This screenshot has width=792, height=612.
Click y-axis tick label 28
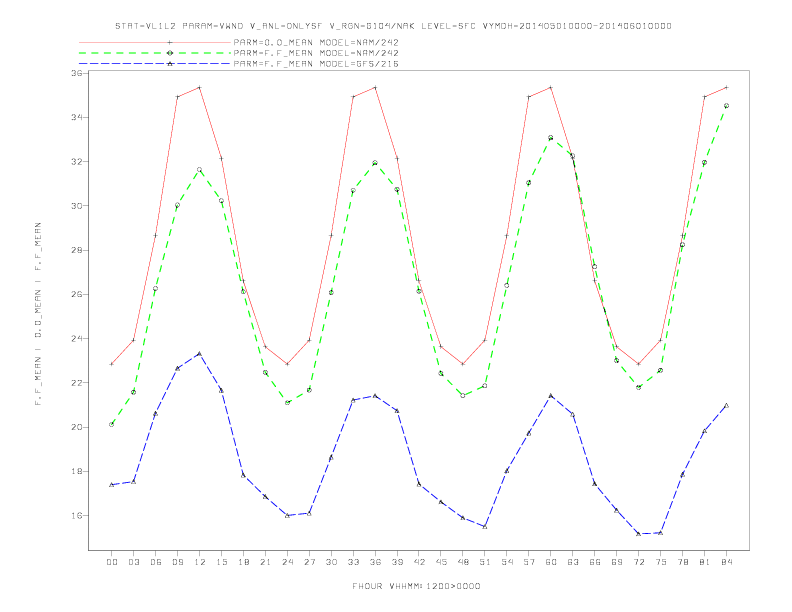click(76, 250)
